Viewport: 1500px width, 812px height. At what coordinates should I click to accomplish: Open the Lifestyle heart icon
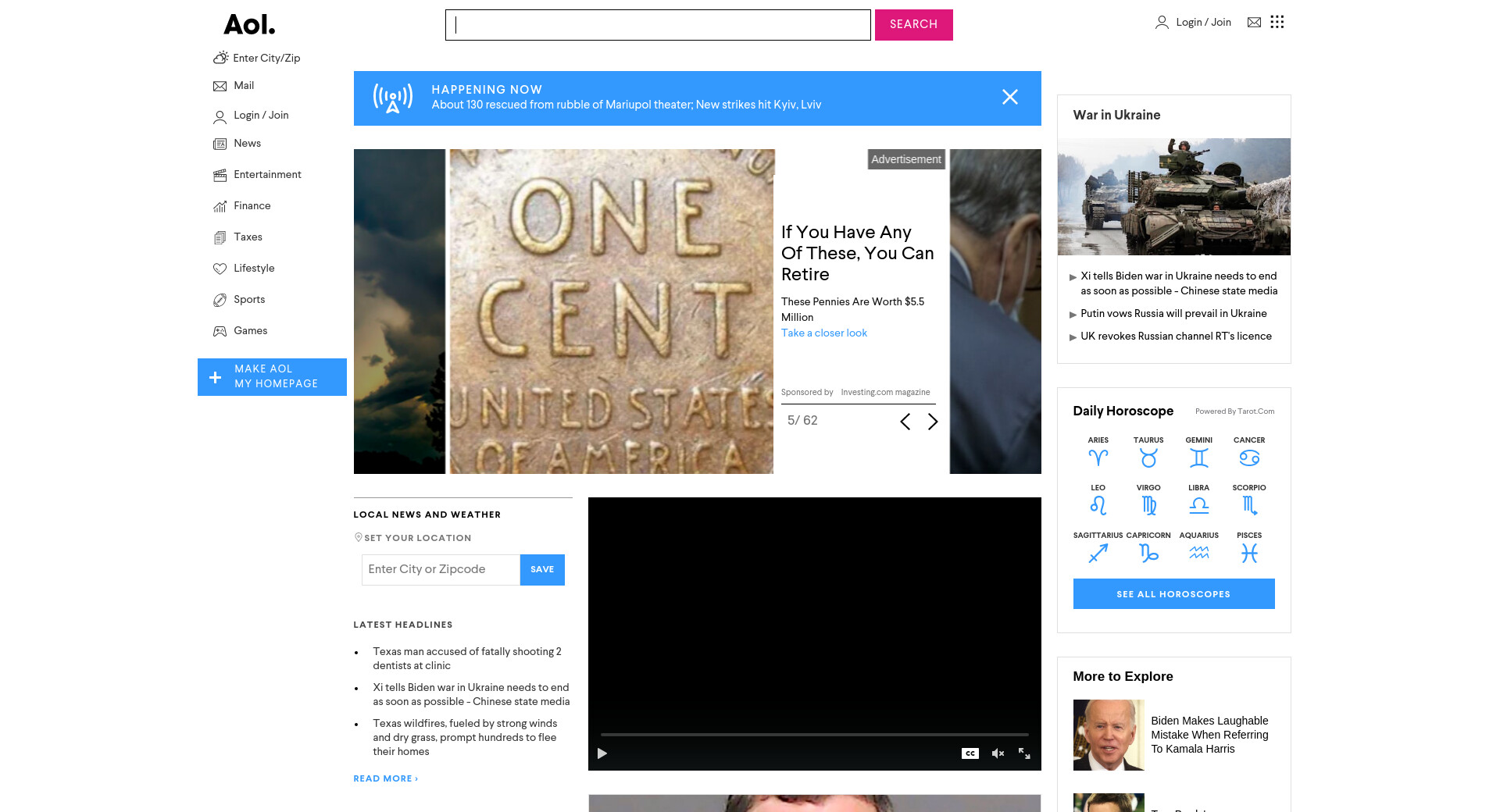tap(220, 269)
